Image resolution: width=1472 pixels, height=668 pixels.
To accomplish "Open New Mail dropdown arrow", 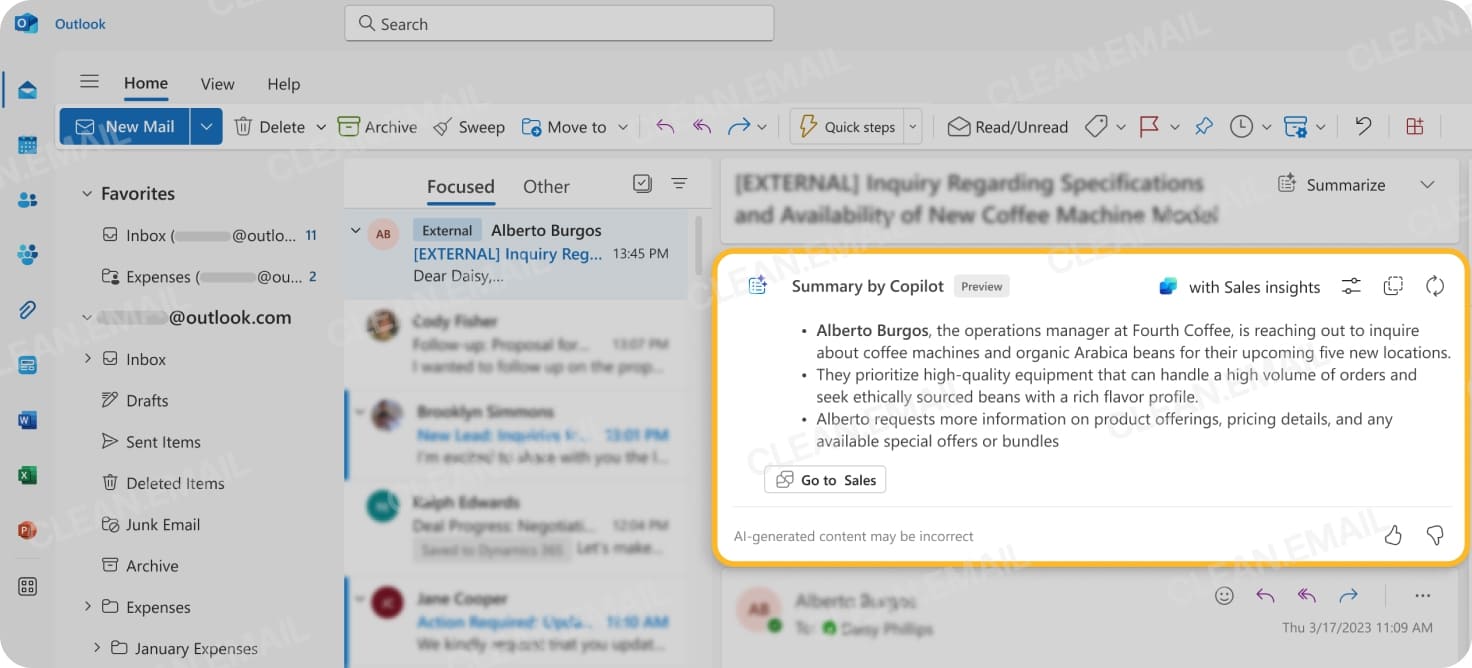I will (206, 127).
